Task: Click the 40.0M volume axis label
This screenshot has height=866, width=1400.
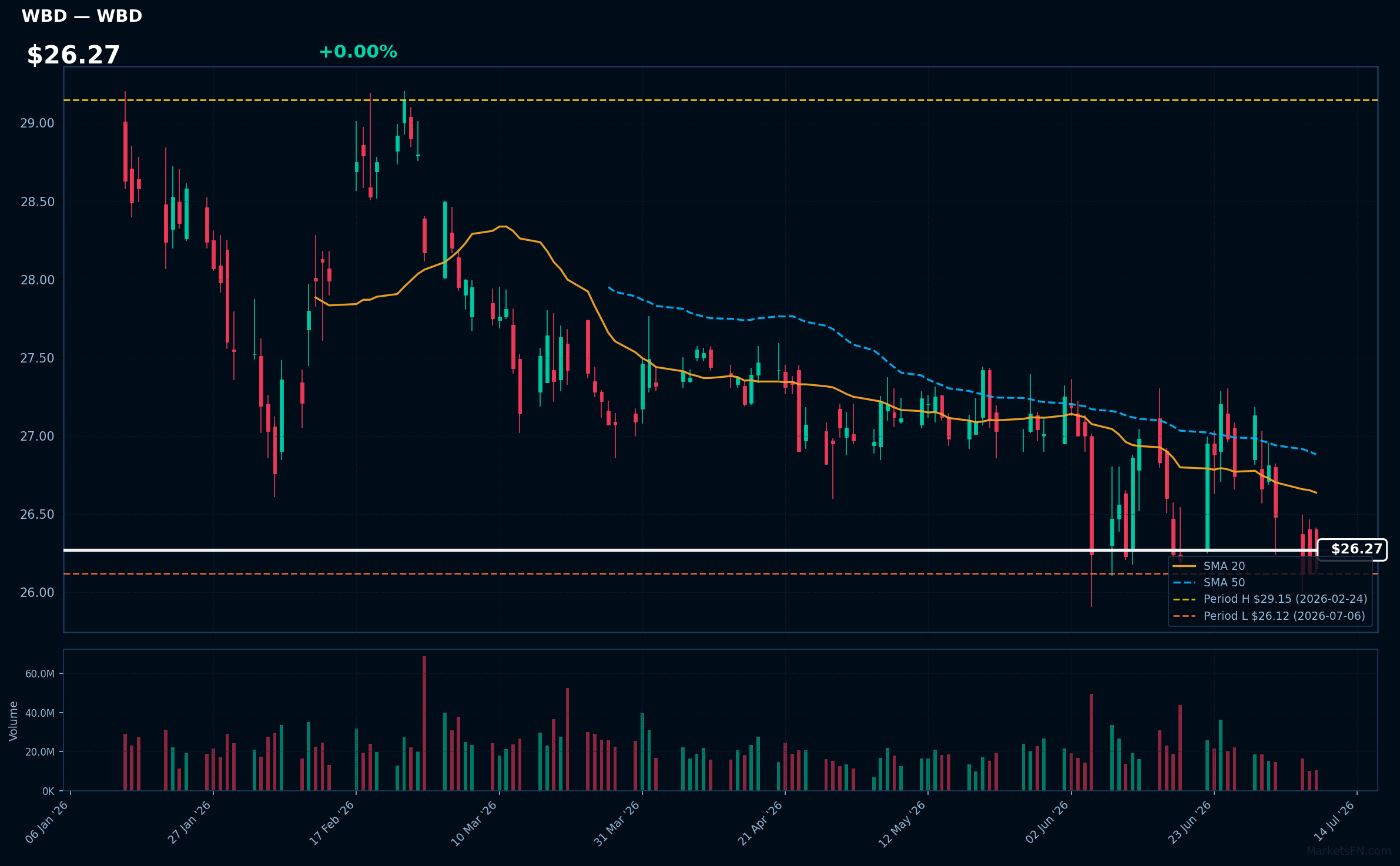Action: (x=39, y=713)
